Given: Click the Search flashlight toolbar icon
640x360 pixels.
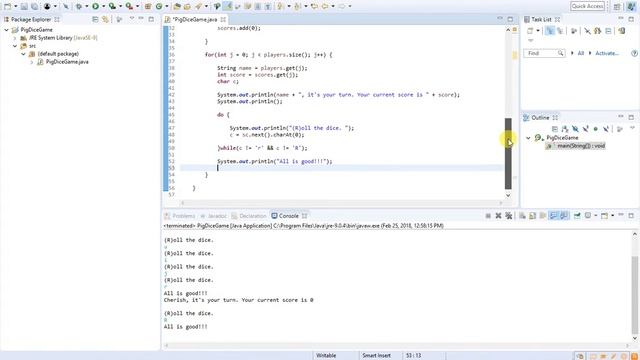Looking at the screenshot, I should click(x=199, y=6).
